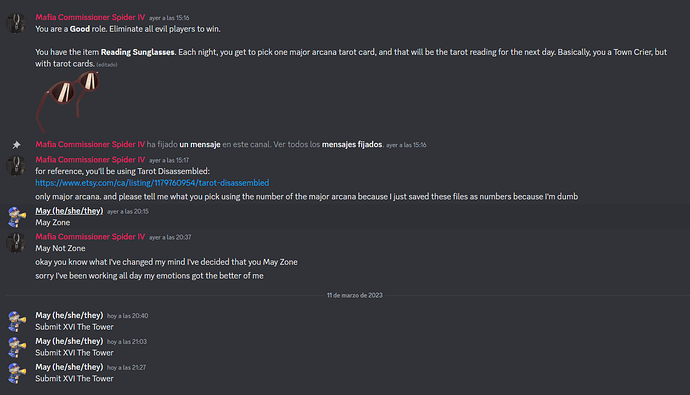This screenshot has width=690, height=395.
Task: Click the '11 de marzo de 2023' date divider
Action: (x=355, y=295)
